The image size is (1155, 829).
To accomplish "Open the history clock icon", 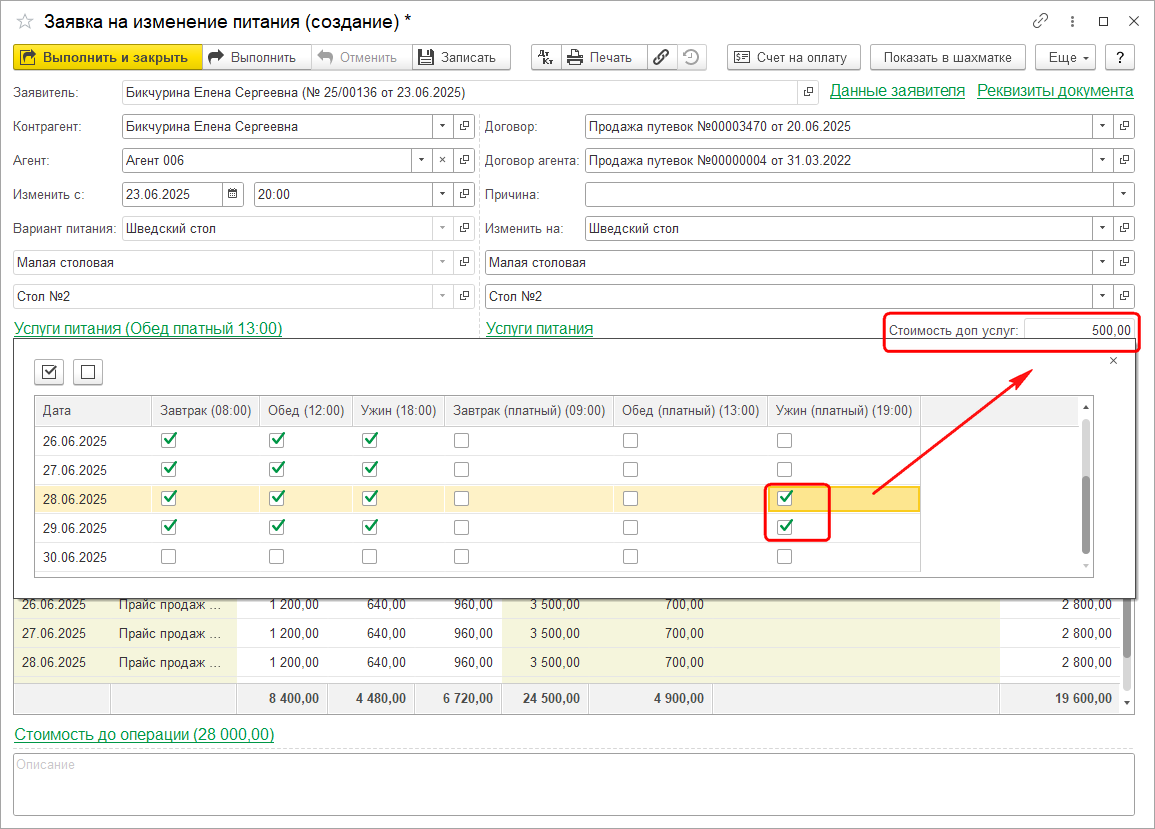I will pyautogui.click(x=691, y=57).
